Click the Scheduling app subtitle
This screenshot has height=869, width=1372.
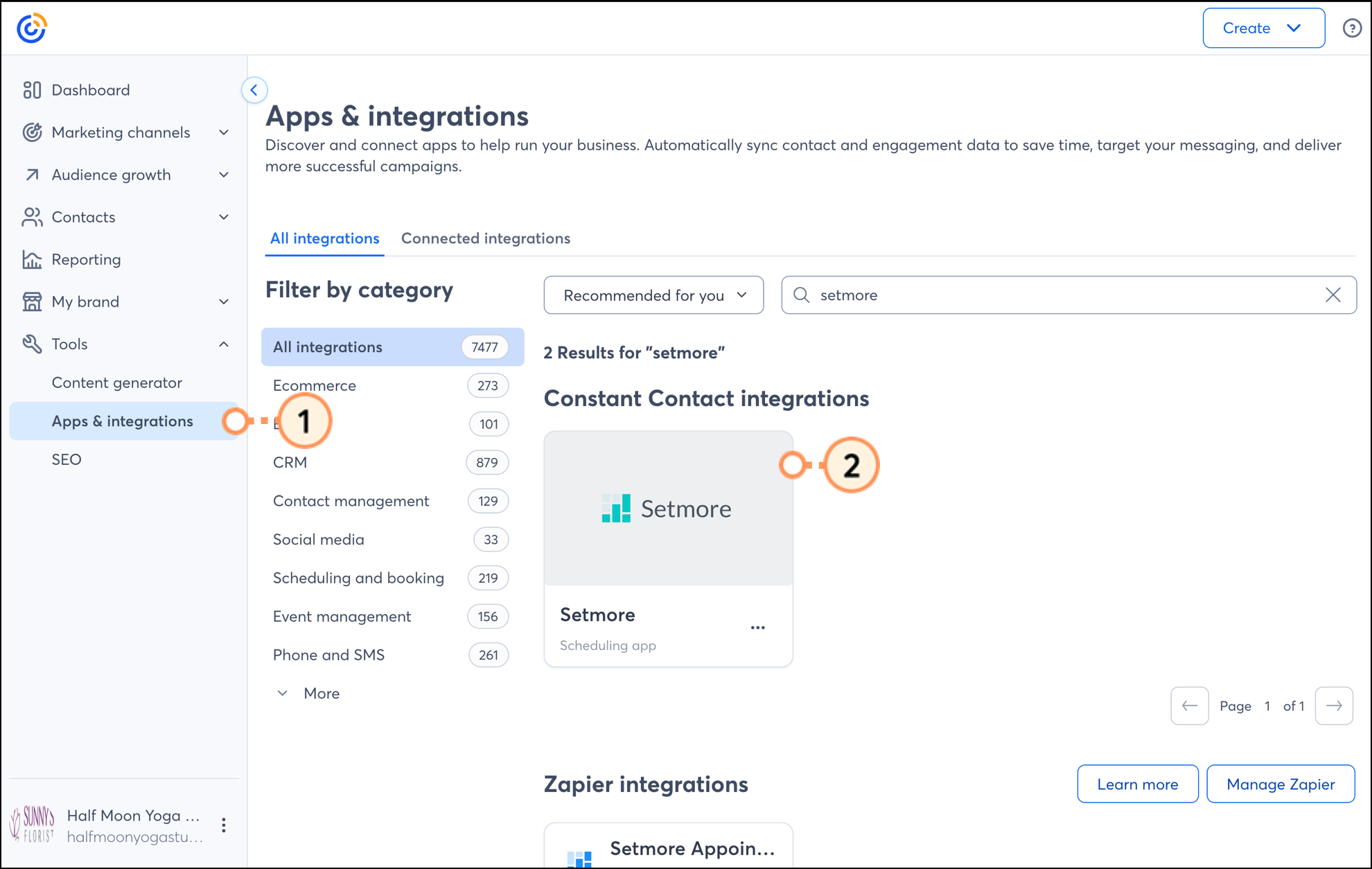(x=608, y=645)
